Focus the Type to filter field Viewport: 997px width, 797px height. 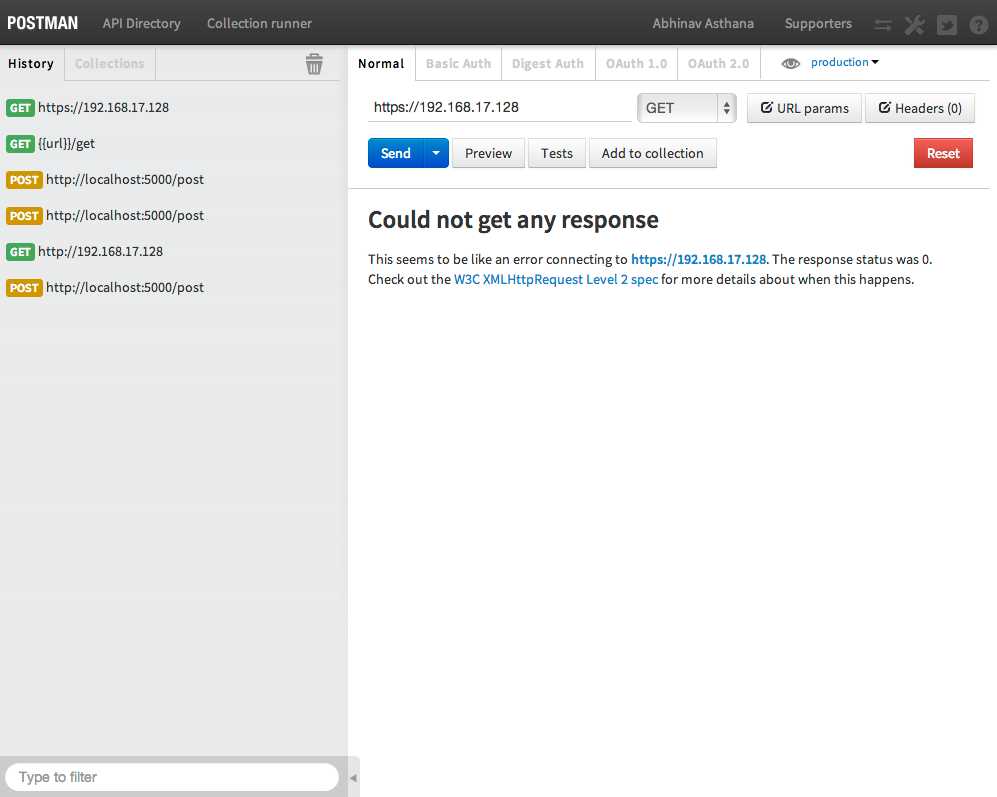pyautogui.click(x=172, y=777)
